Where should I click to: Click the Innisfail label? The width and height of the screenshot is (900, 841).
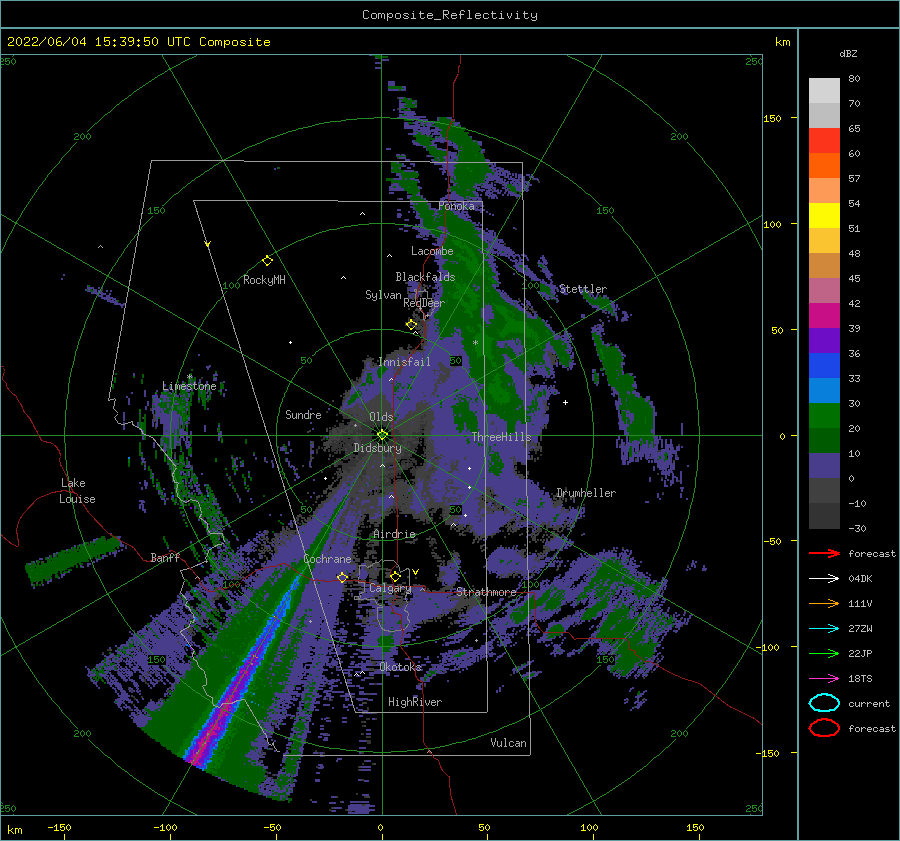(404, 362)
